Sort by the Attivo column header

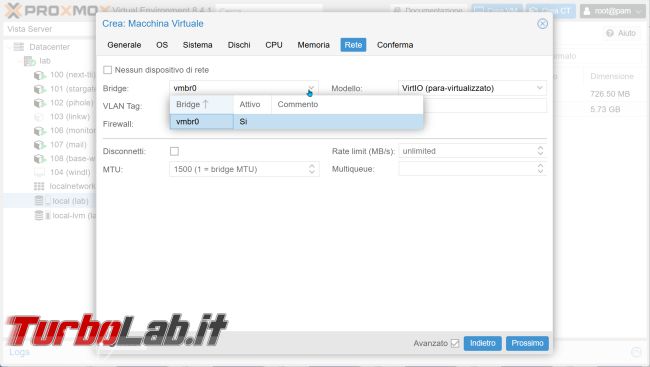(252, 105)
